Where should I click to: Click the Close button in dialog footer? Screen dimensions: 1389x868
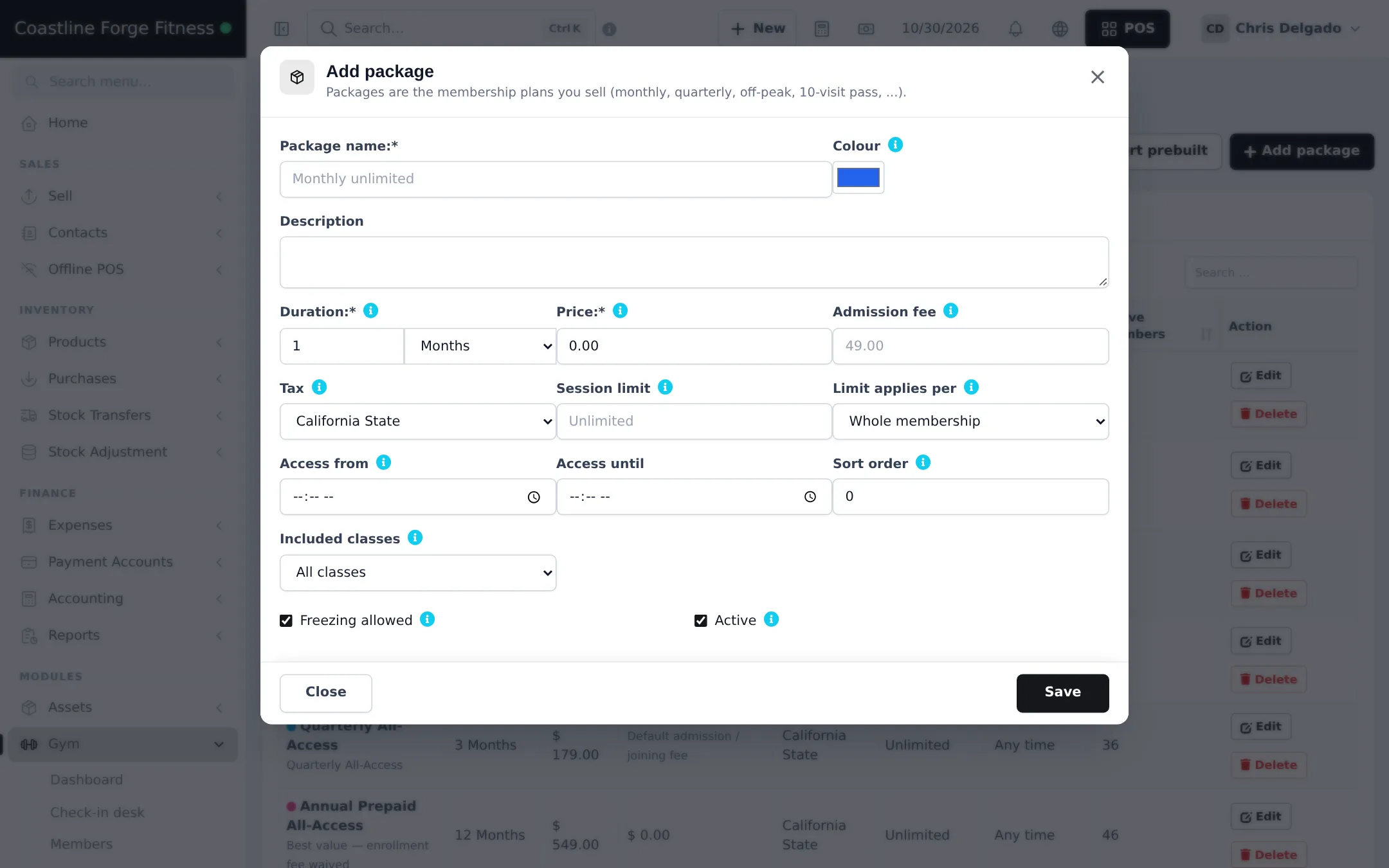[325, 692]
